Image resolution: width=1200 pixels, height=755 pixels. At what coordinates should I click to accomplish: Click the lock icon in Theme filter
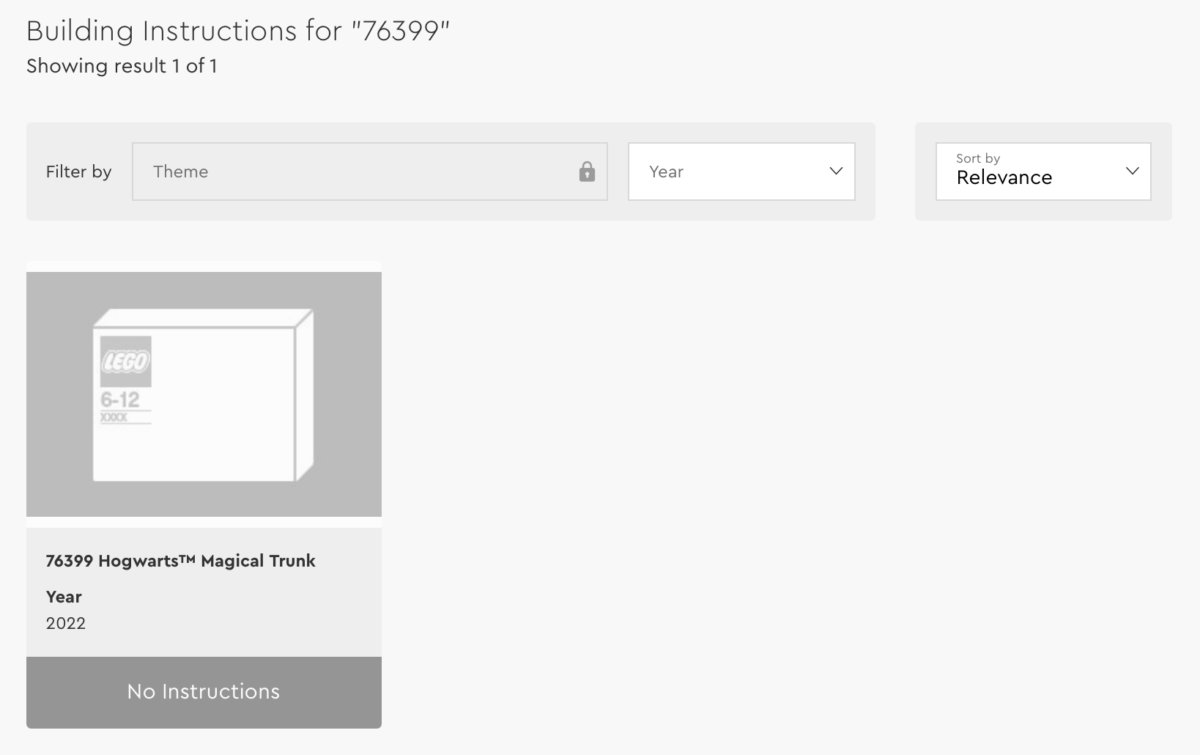pyautogui.click(x=587, y=171)
